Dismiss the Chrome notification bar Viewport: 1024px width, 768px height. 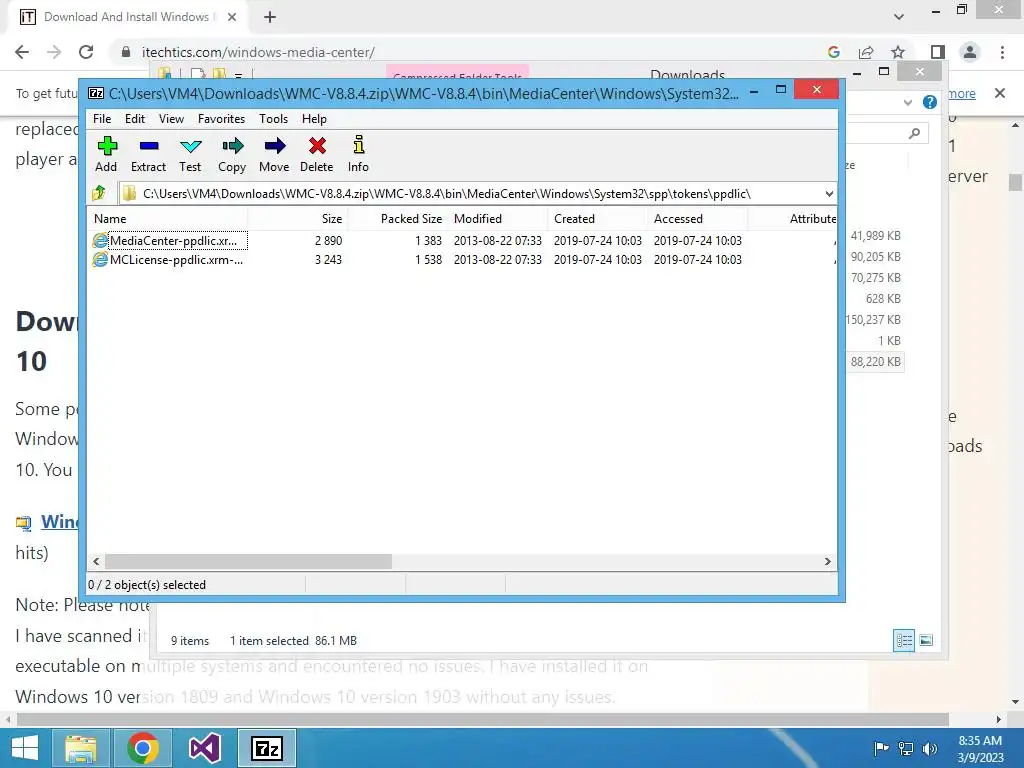[x=1000, y=93]
